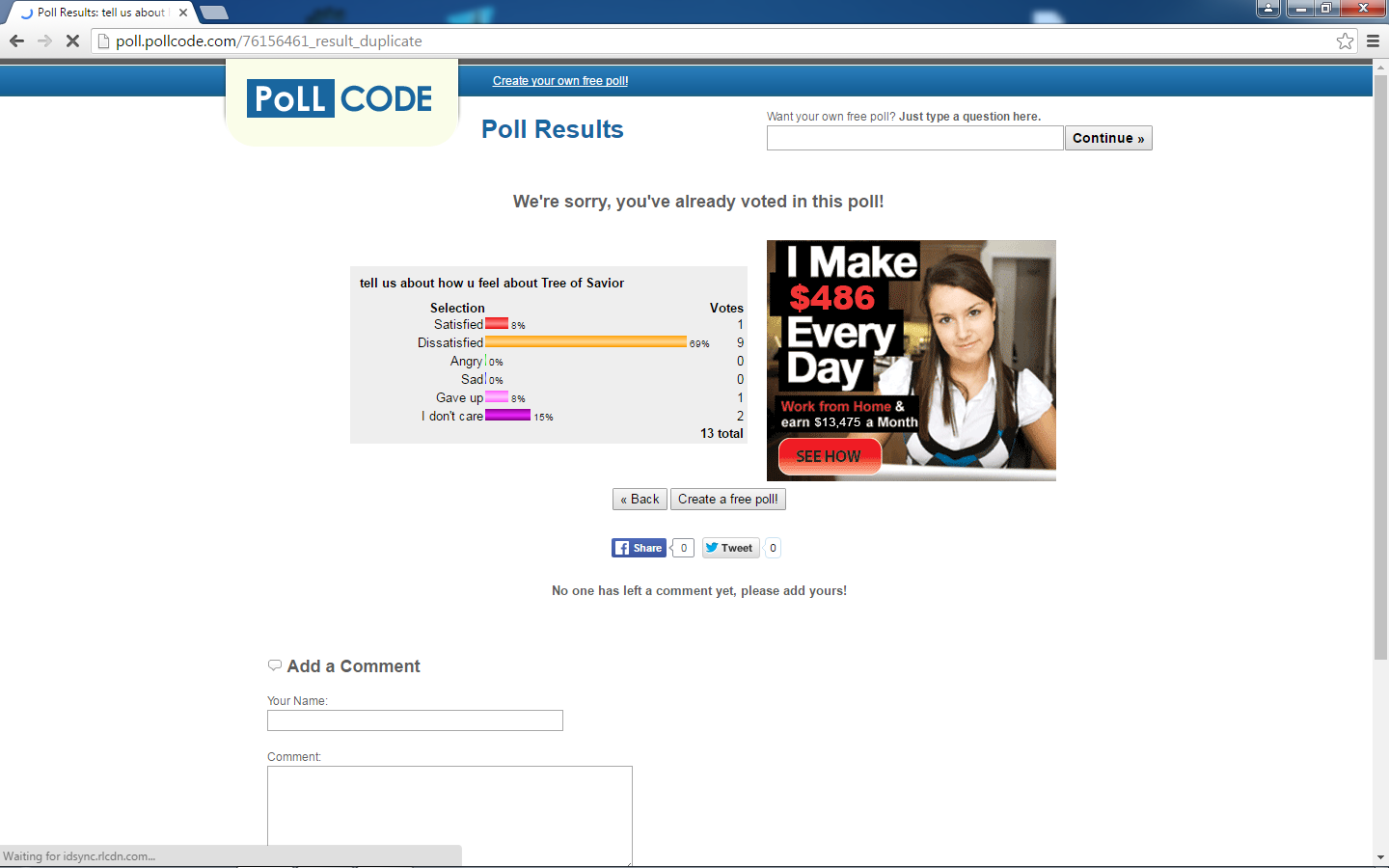Close the Poll Results tab
This screenshot has width=1389, height=868.
[x=183, y=13]
